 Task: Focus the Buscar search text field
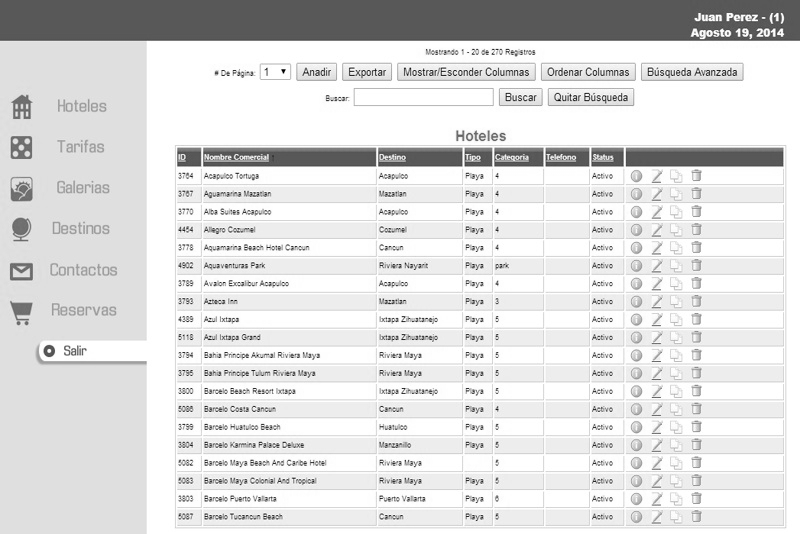423,97
